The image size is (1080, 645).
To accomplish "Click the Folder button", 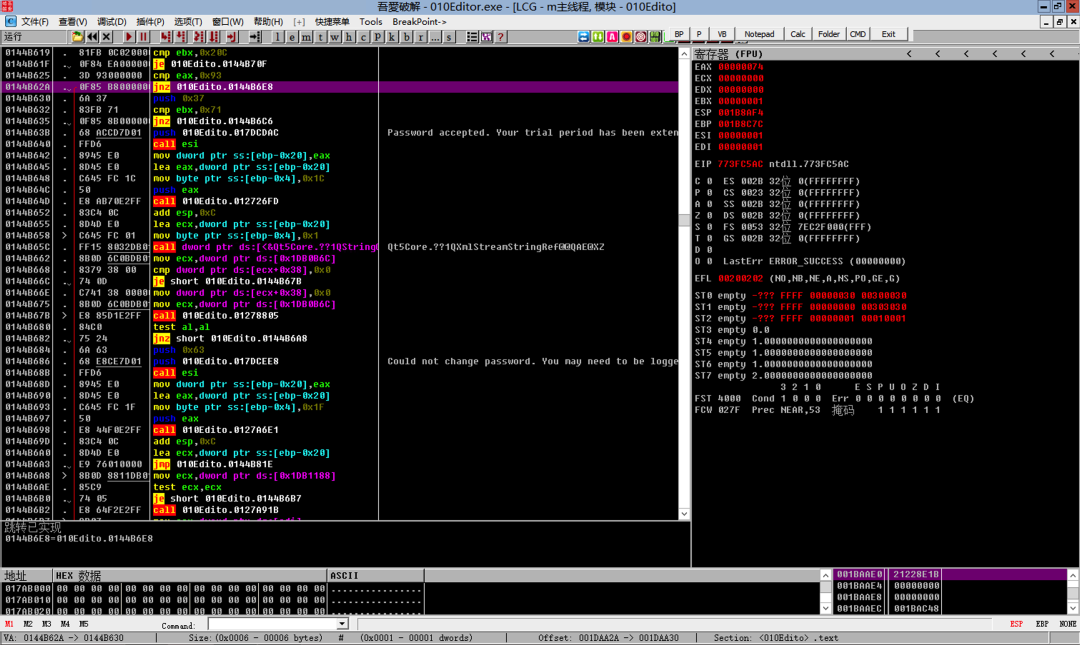I will tap(829, 34).
